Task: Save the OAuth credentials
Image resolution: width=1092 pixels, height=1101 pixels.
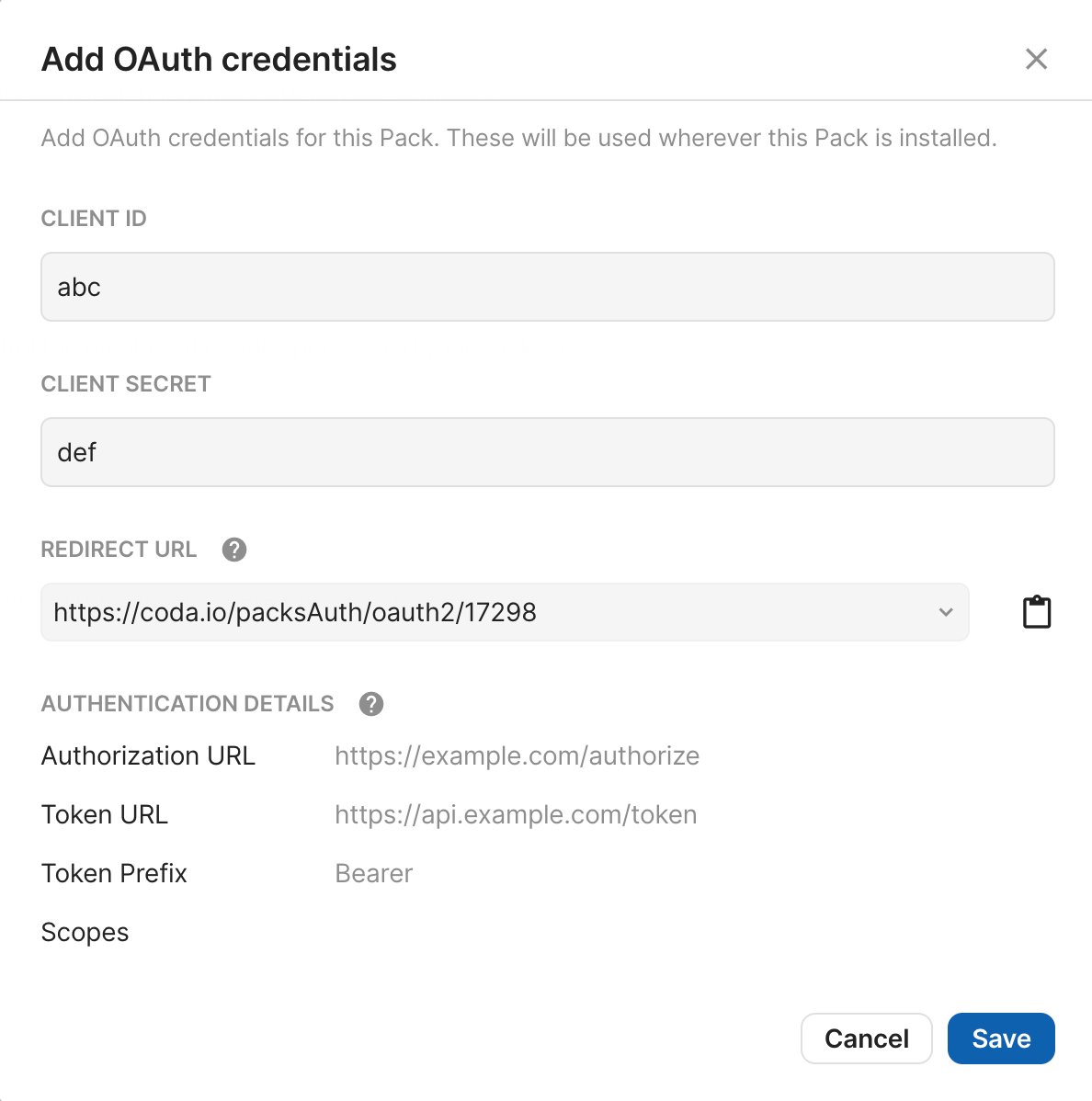Action: tap(1001, 1038)
